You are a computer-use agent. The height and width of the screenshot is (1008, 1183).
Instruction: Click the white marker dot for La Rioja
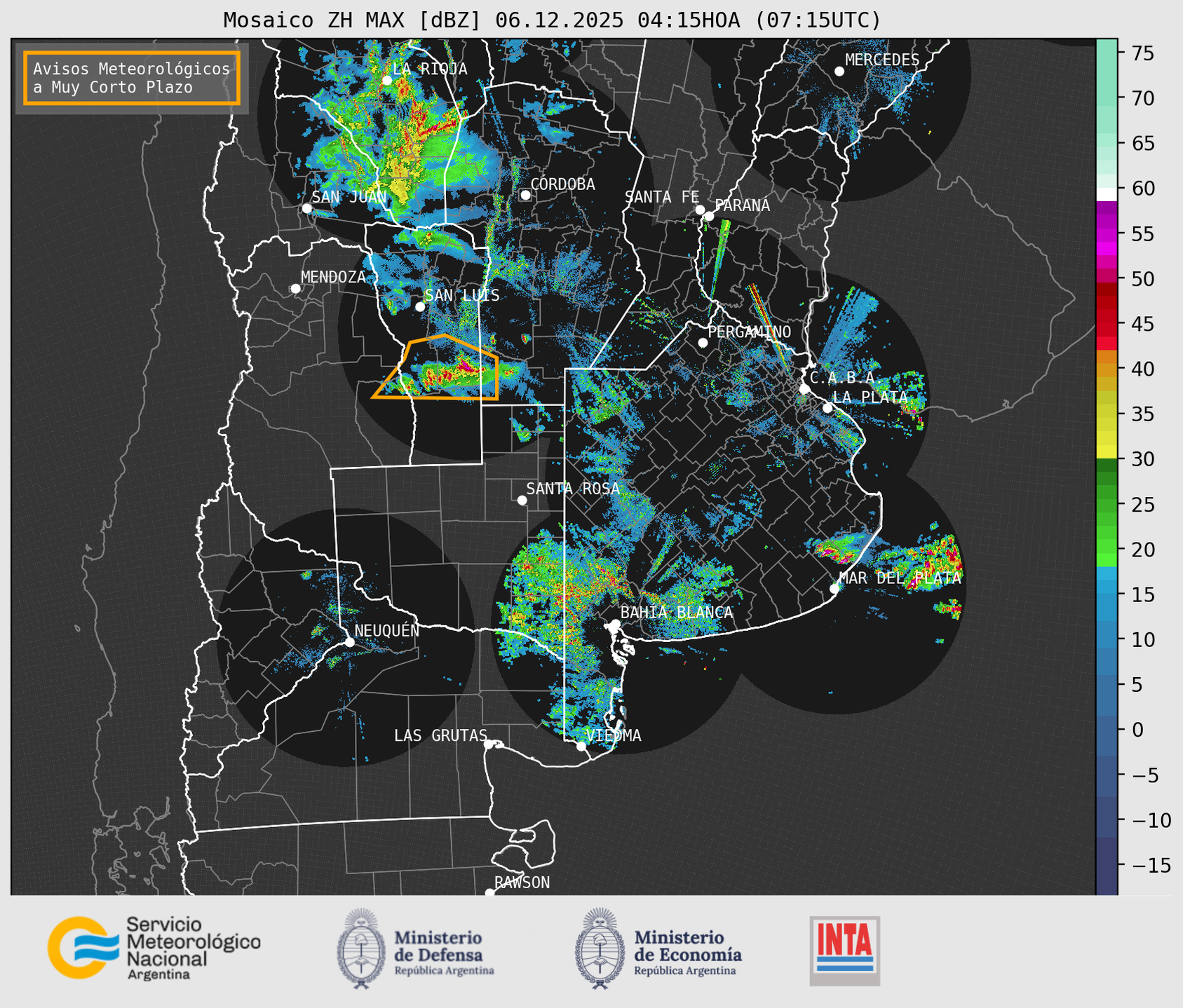386,81
